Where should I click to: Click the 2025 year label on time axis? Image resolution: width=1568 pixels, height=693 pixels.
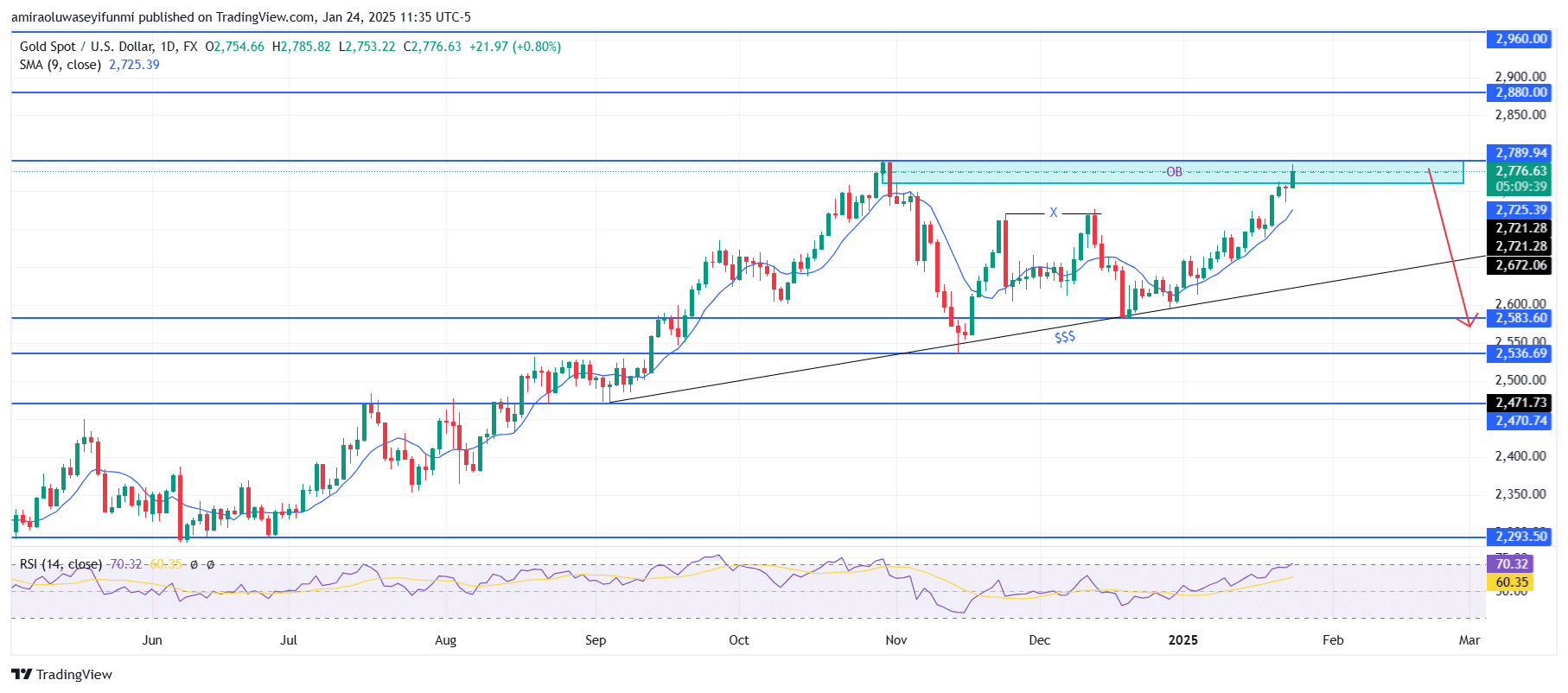[x=1183, y=640]
